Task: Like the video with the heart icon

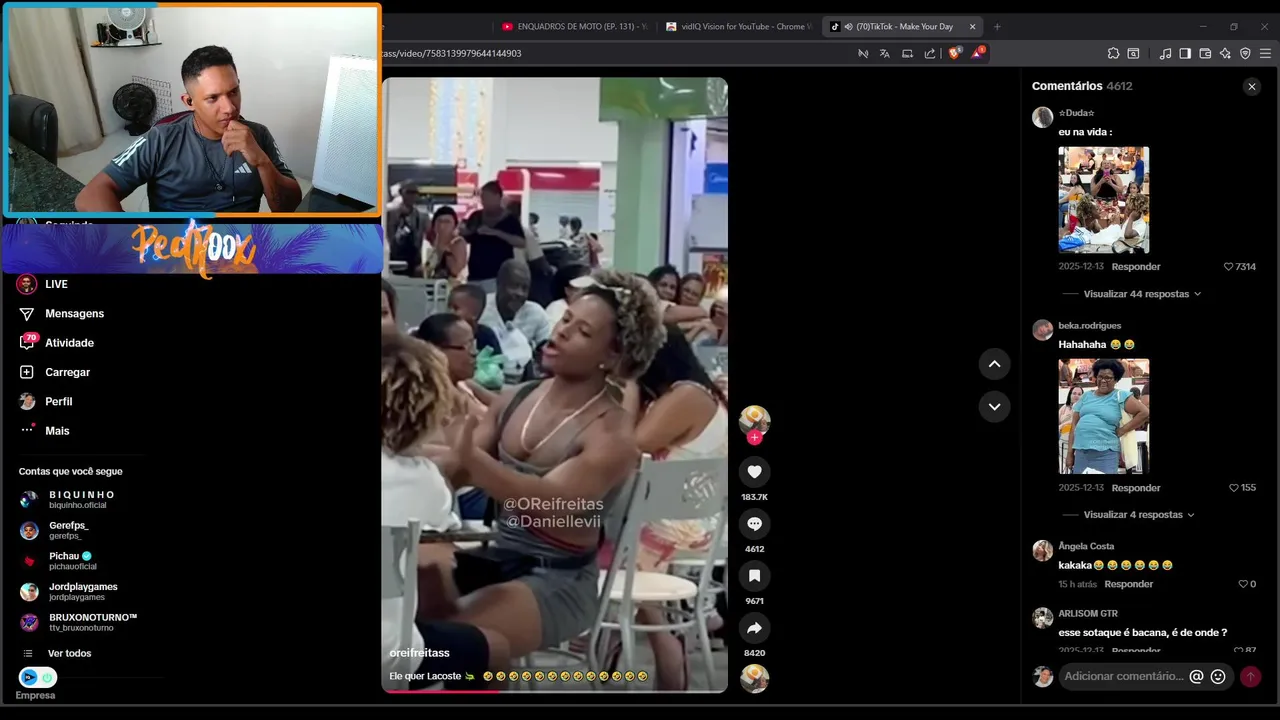Action: 754,472
